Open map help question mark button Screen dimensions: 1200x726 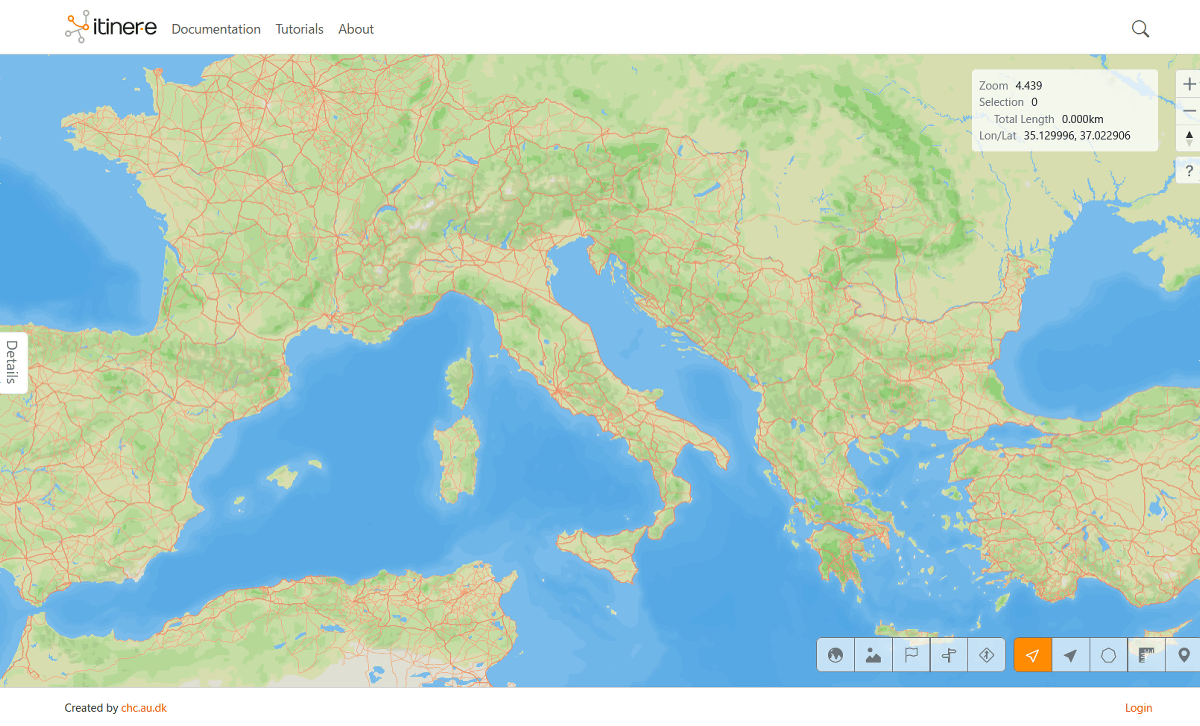tap(1189, 171)
